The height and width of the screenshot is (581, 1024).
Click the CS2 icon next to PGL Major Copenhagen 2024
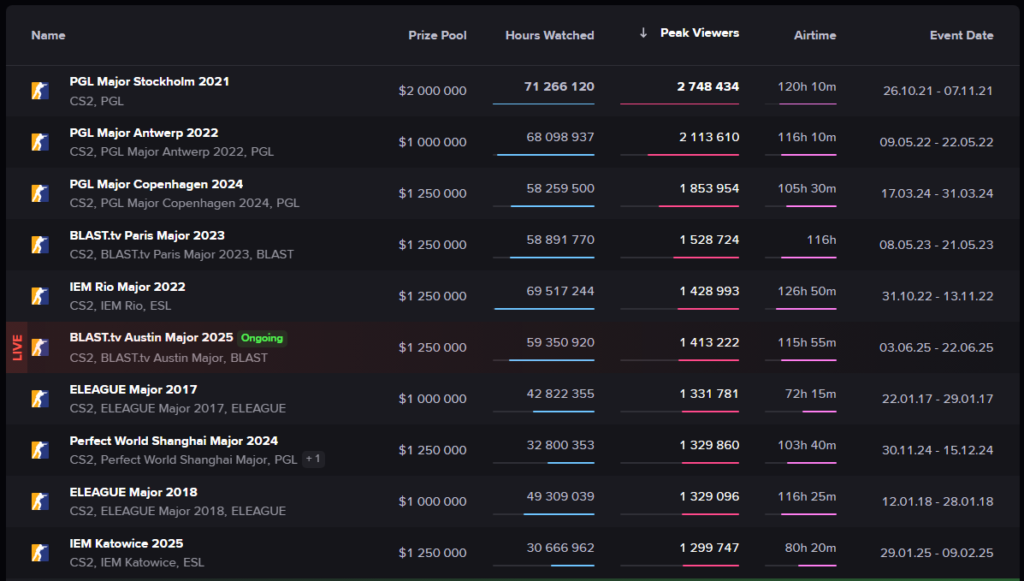pos(40,193)
